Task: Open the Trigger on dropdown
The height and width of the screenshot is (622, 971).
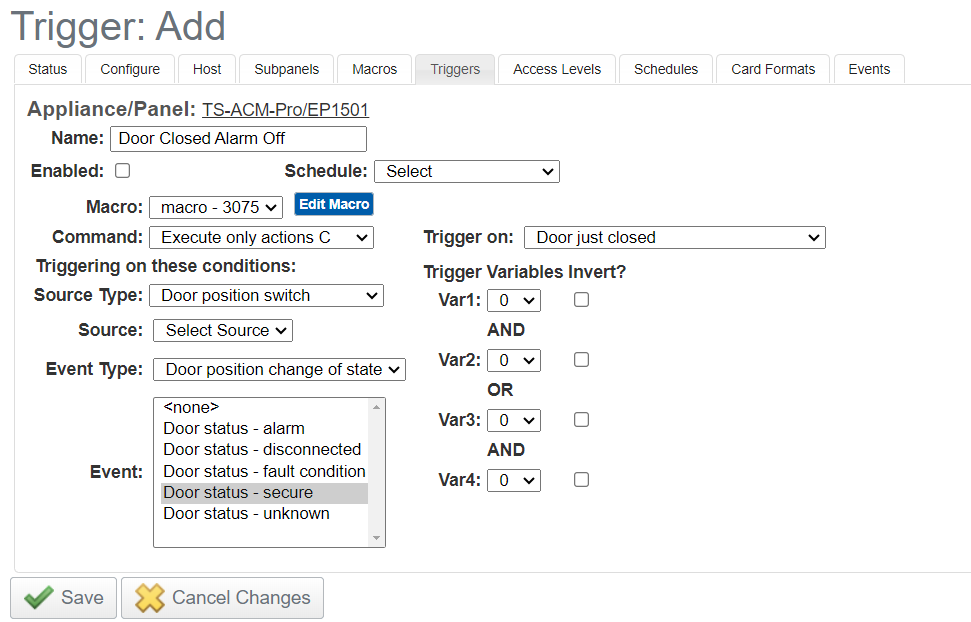Action: coord(674,237)
